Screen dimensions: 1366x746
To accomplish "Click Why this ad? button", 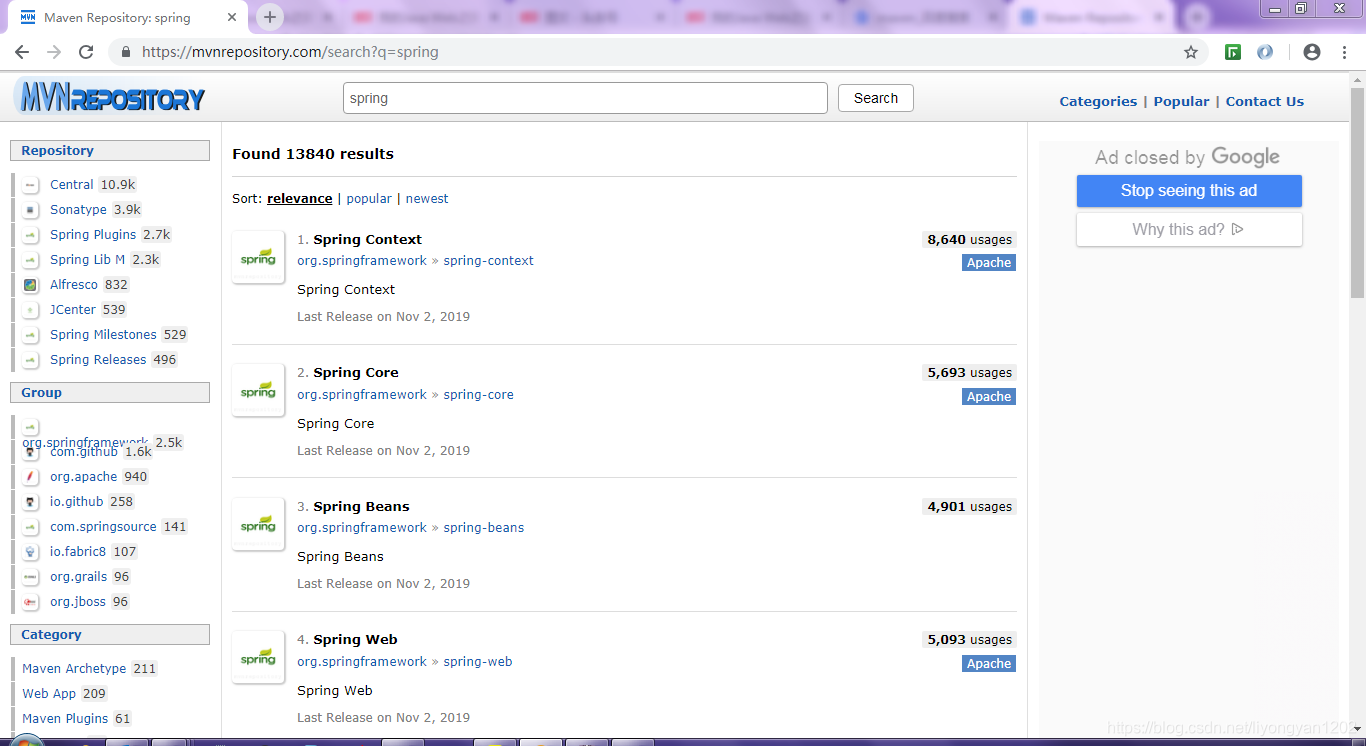I will click(1189, 229).
